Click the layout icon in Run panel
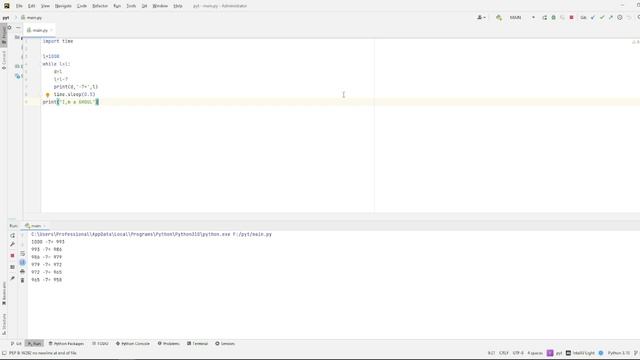640x360 pixels. pos(13,267)
